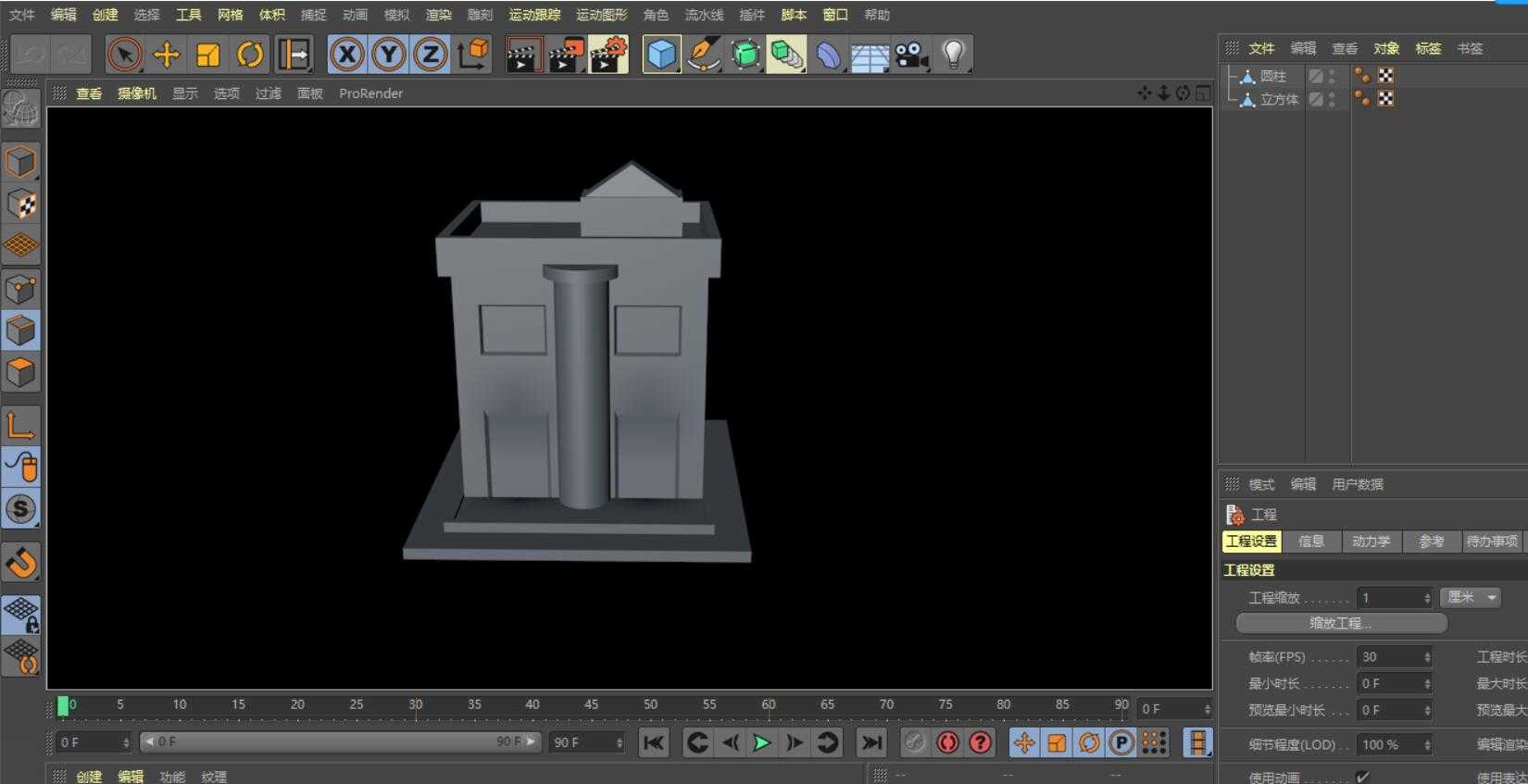Add a light using the bulb icon
The height and width of the screenshot is (784, 1528).
[x=953, y=55]
